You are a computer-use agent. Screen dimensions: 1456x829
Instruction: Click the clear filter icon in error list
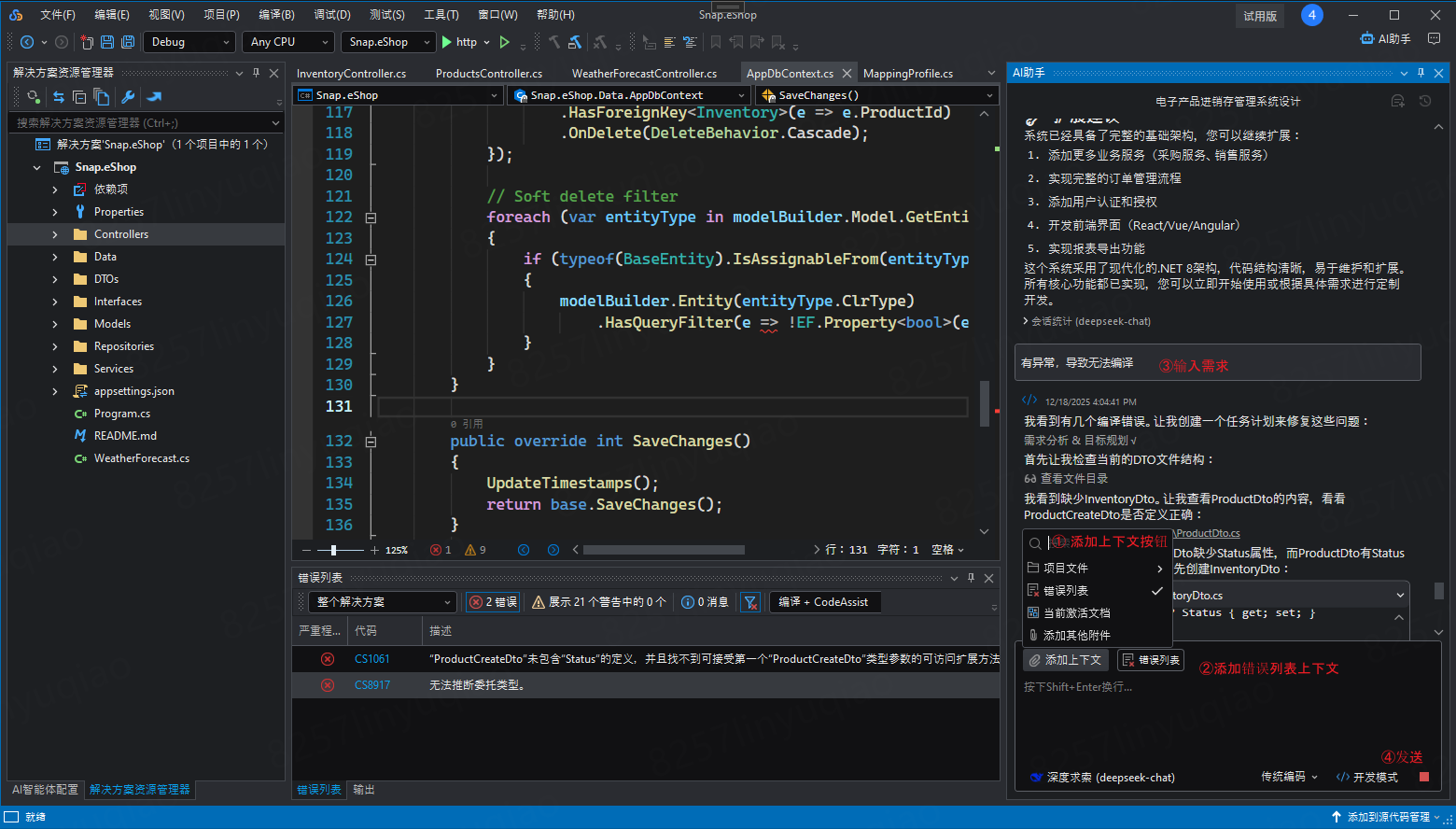point(750,602)
